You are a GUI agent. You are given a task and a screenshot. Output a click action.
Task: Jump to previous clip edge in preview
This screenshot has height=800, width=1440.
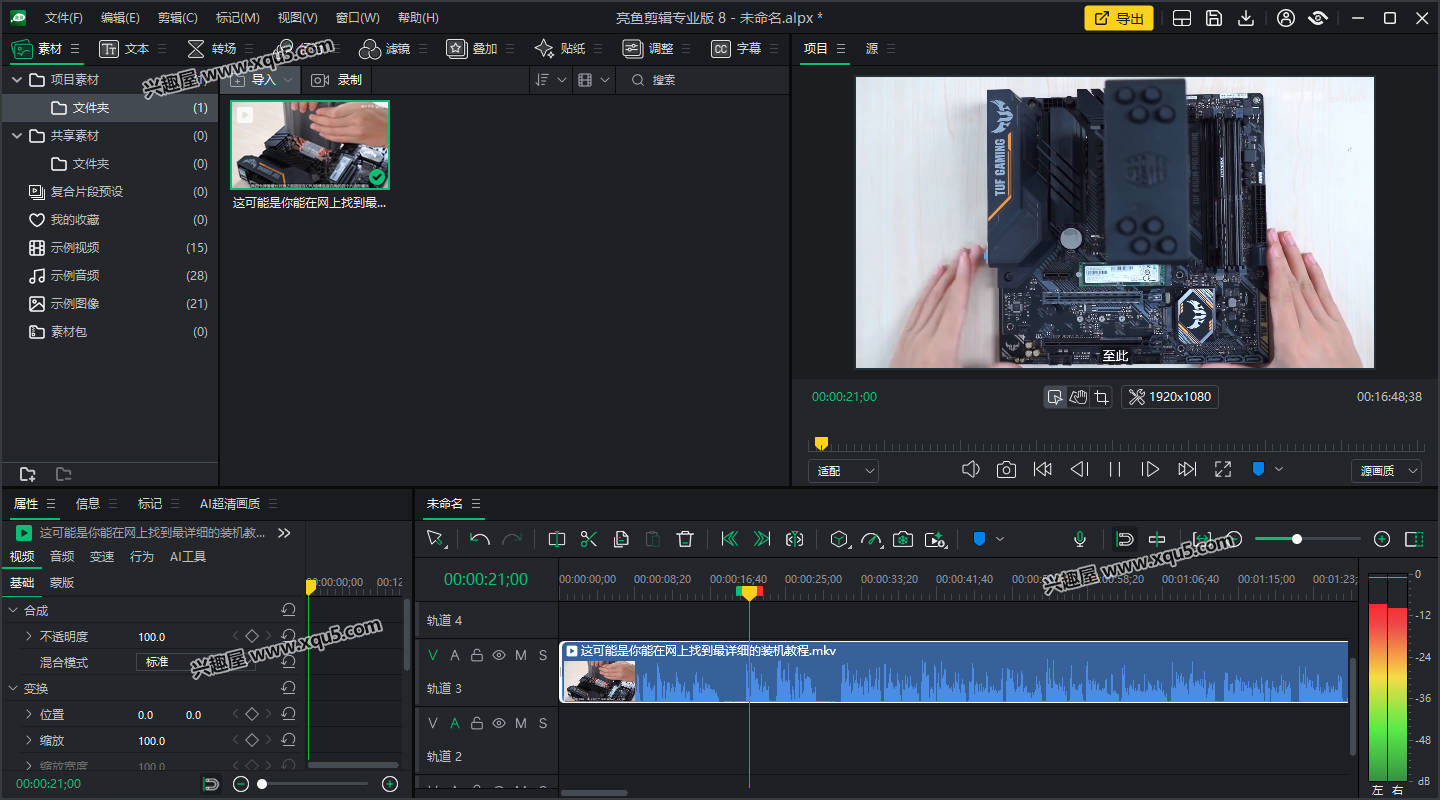[x=1043, y=469]
